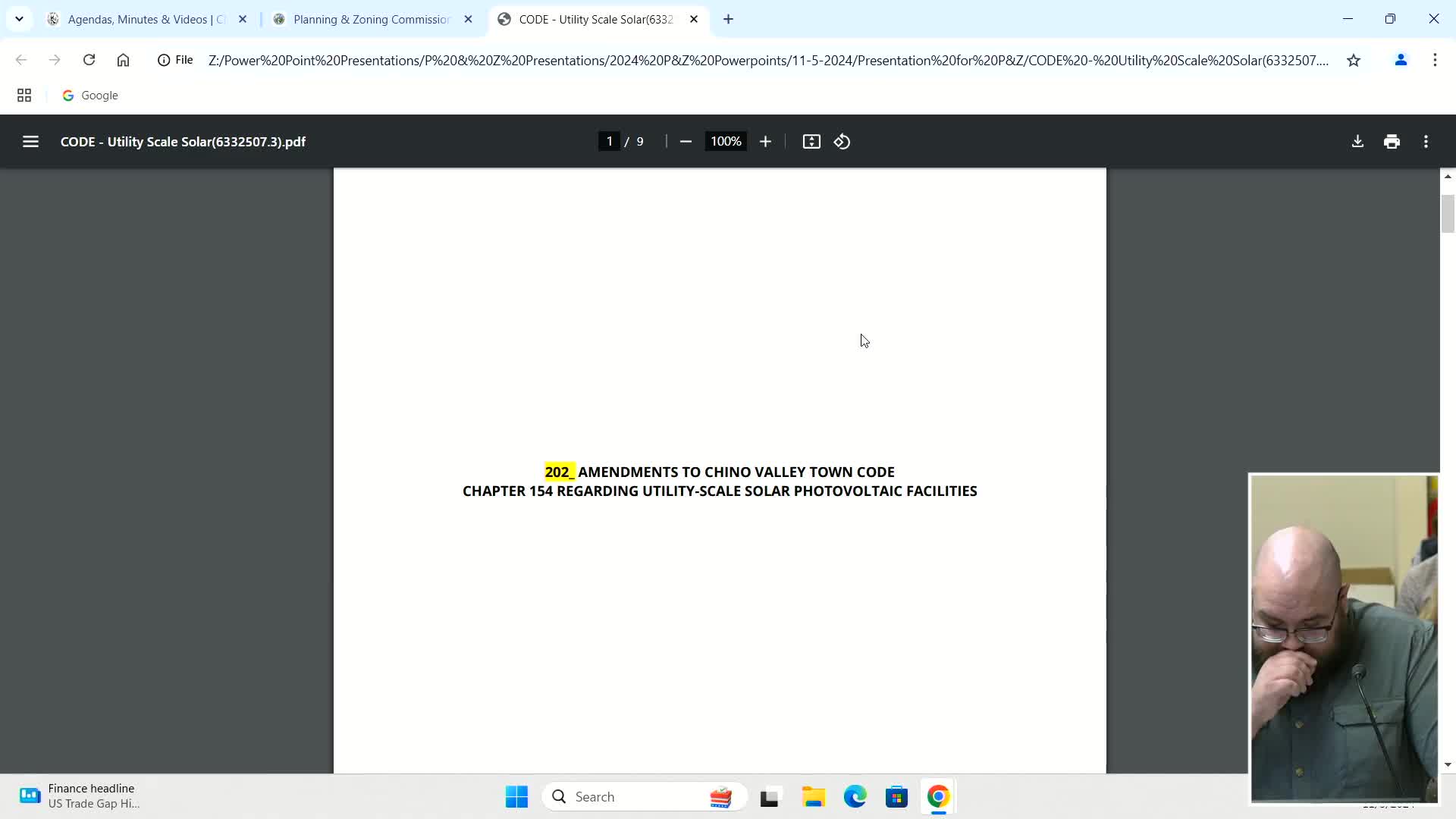The image size is (1456, 819).
Task: Click the PDF file name title
Action: coord(183,142)
